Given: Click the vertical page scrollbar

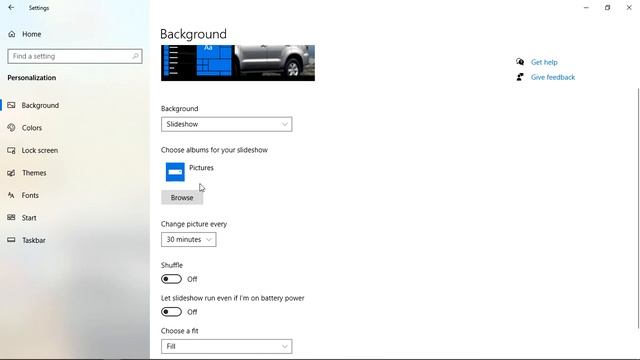Looking at the screenshot, I should point(638,208).
